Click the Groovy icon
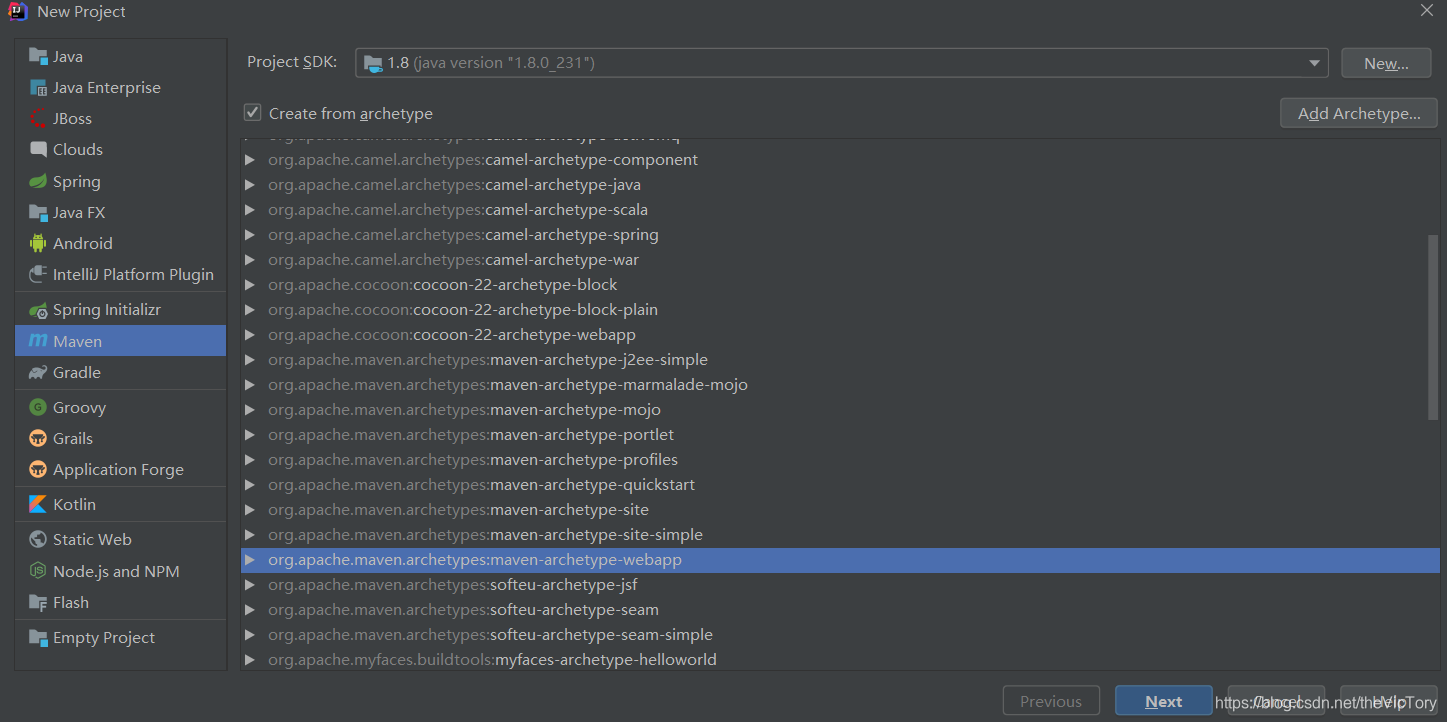Screen dimensions: 1447x722 tap(38, 407)
